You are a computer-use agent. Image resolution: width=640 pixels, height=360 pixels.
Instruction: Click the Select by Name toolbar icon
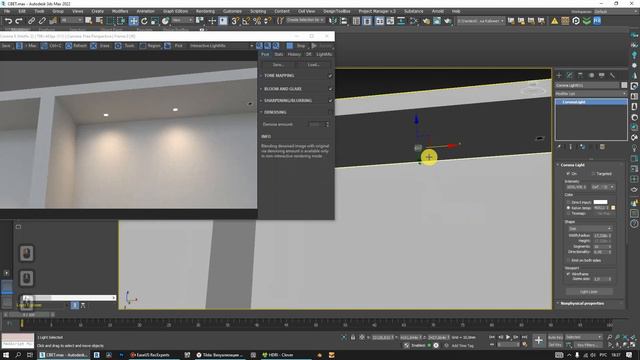[x=99, y=21]
